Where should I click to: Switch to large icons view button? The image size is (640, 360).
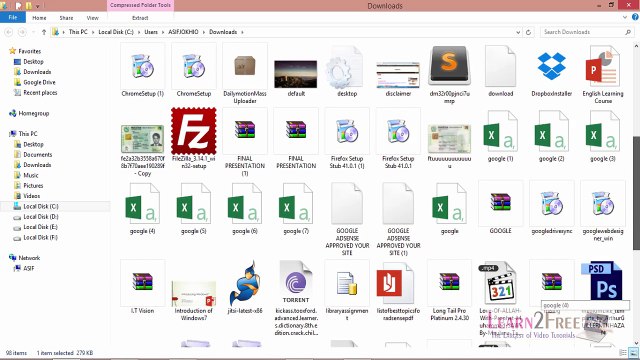(x=633, y=353)
